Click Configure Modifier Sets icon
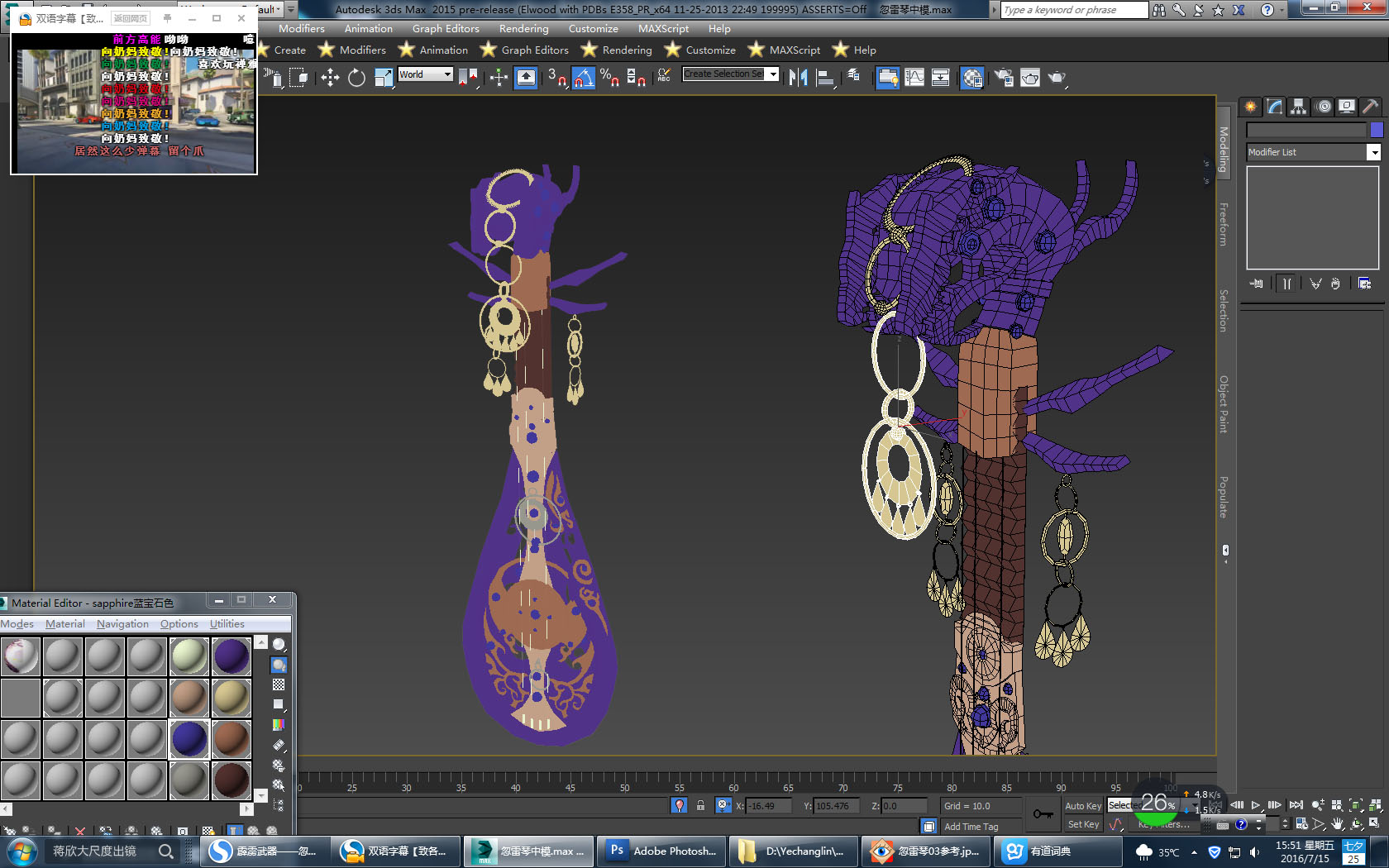Viewport: 1389px width, 868px height. click(x=1364, y=284)
